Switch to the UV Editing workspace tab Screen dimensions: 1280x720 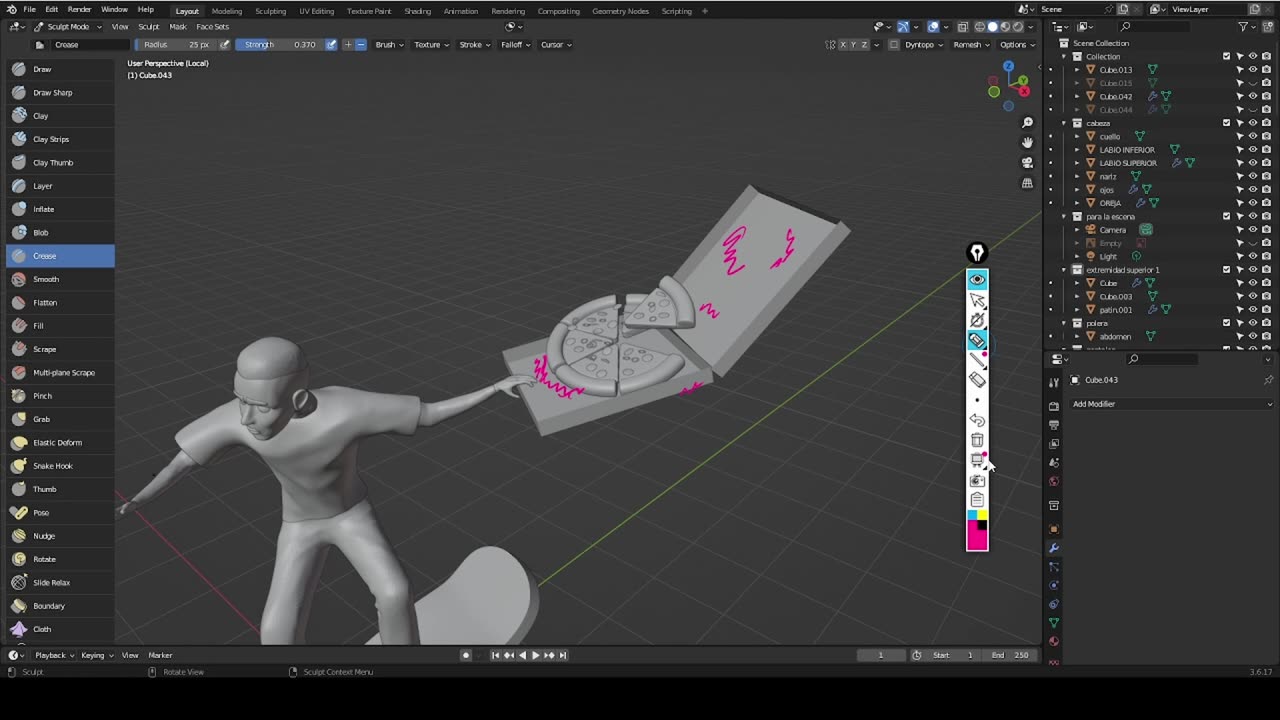tap(317, 11)
